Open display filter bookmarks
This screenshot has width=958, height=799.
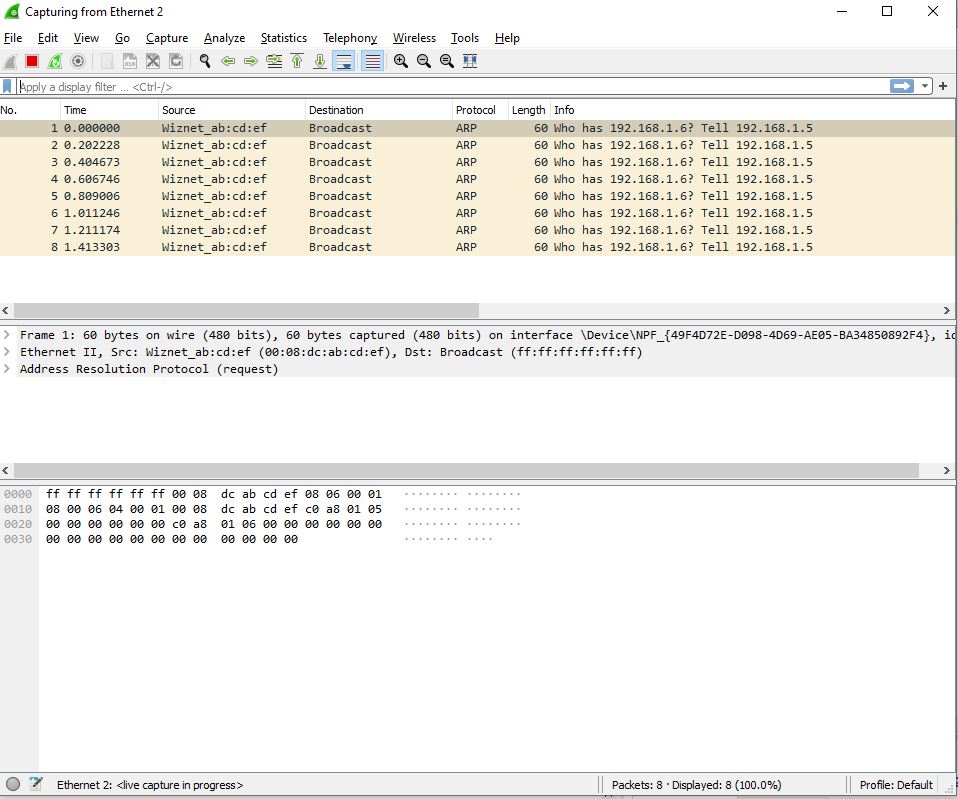click(7, 87)
